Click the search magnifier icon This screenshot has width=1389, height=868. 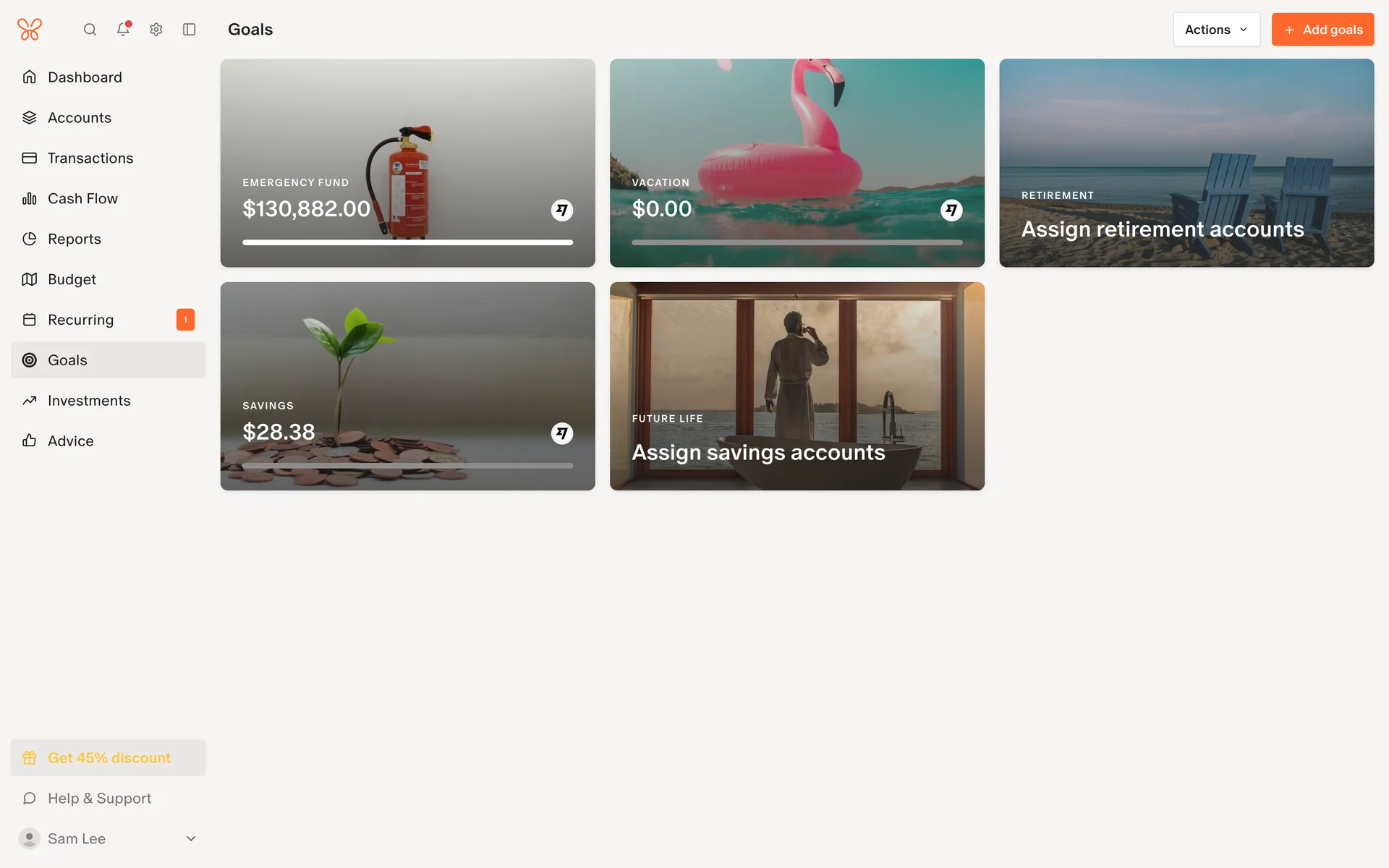(90, 30)
